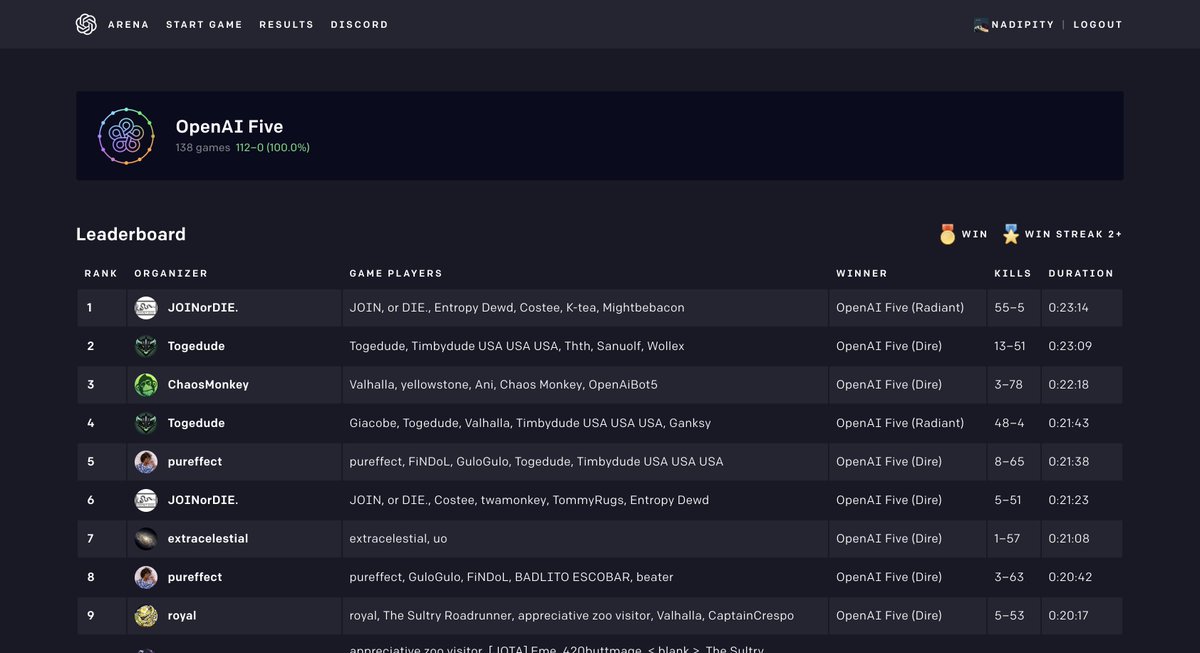1200x653 pixels.
Task: Click kills value 8–65
Action: pyautogui.click(x=1009, y=462)
